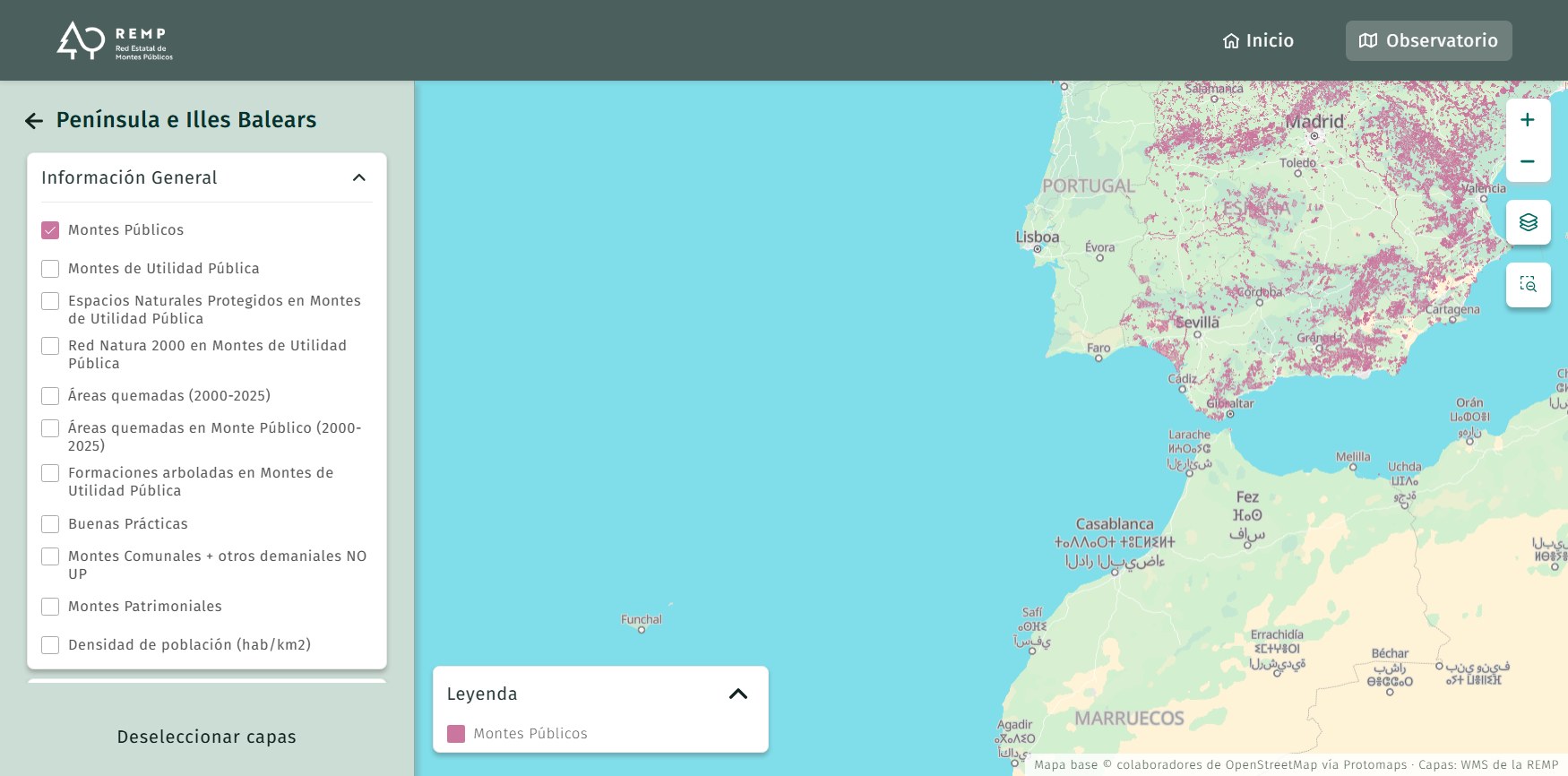This screenshot has height=776, width=1568.
Task: Check Montes Comunales + otros demaniales
Action: 50,556
